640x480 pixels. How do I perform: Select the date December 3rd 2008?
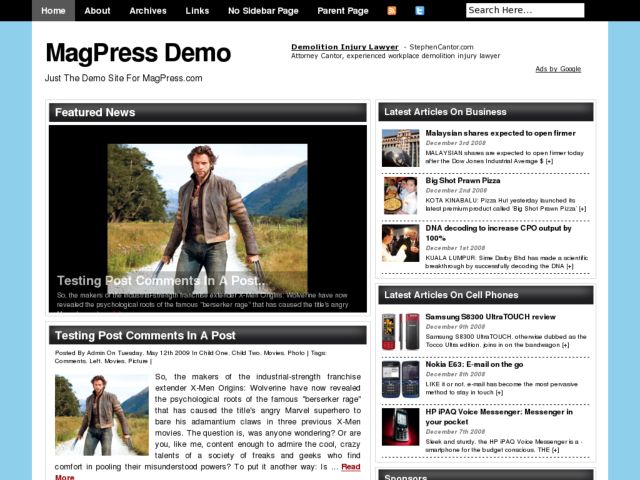point(456,143)
